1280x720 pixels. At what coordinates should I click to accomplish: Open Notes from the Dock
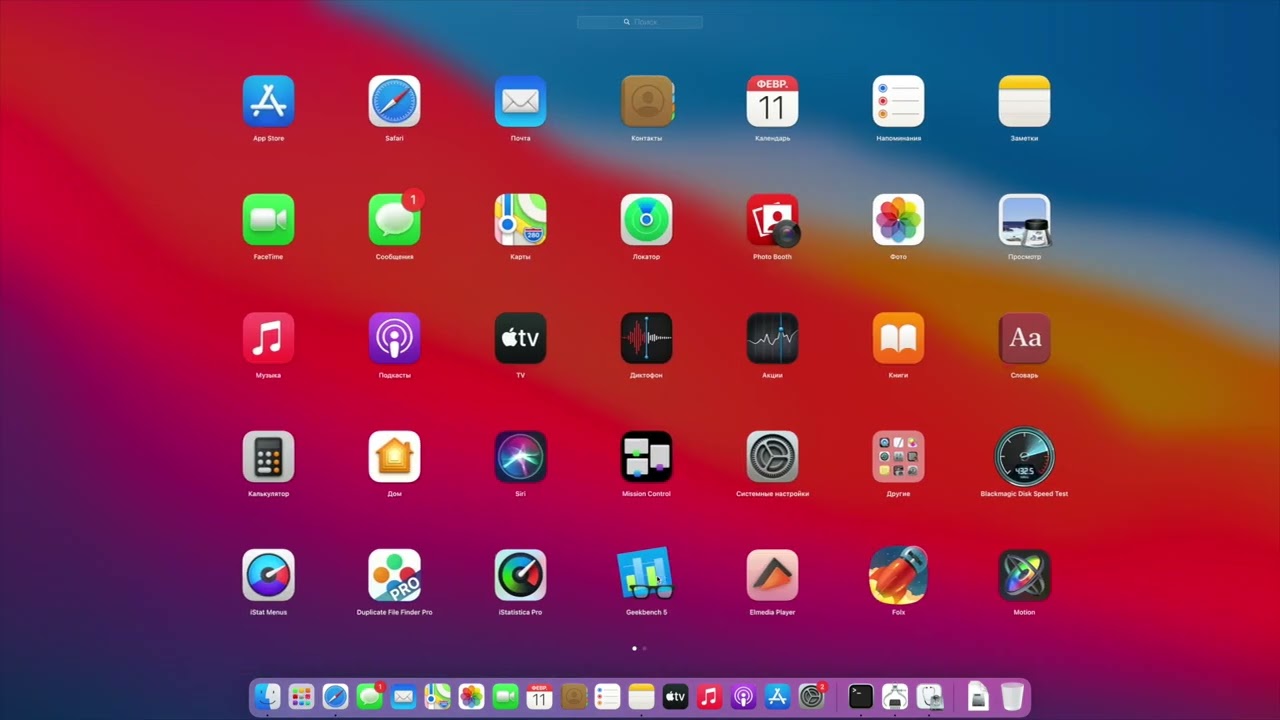[641, 696]
